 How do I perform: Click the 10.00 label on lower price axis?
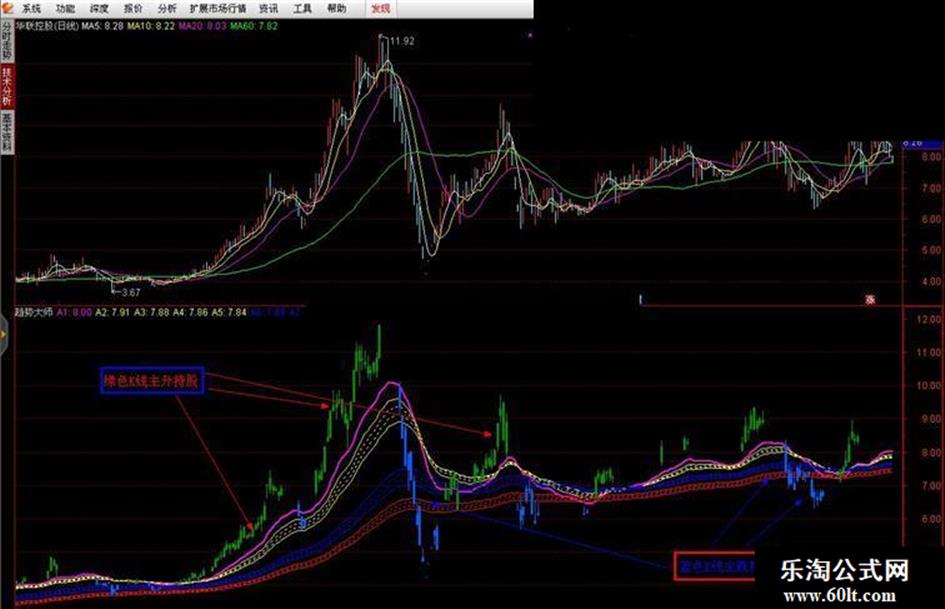(929, 385)
